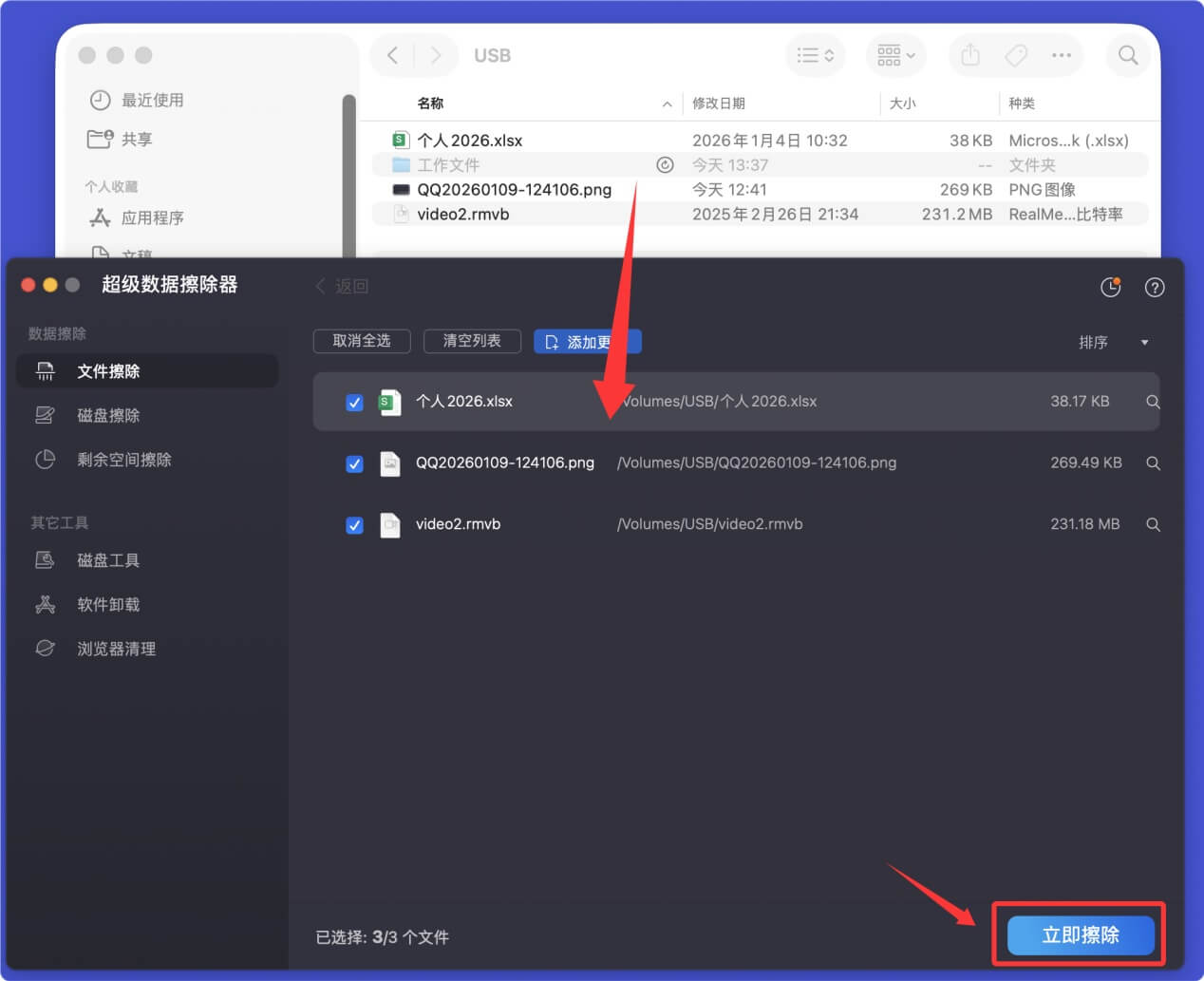Click the 清空列表 clear list button
Screen dimensions: 1204x981
click(x=472, y=341)
